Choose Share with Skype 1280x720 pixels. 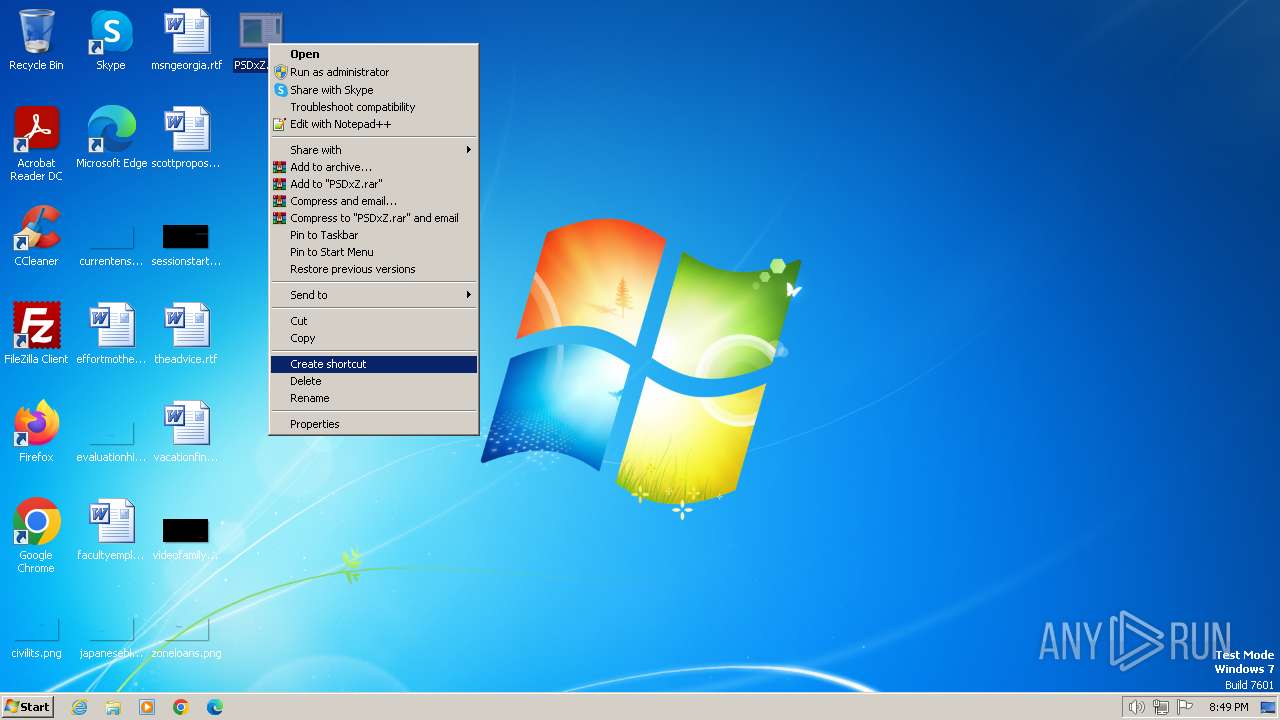(374, 90)
